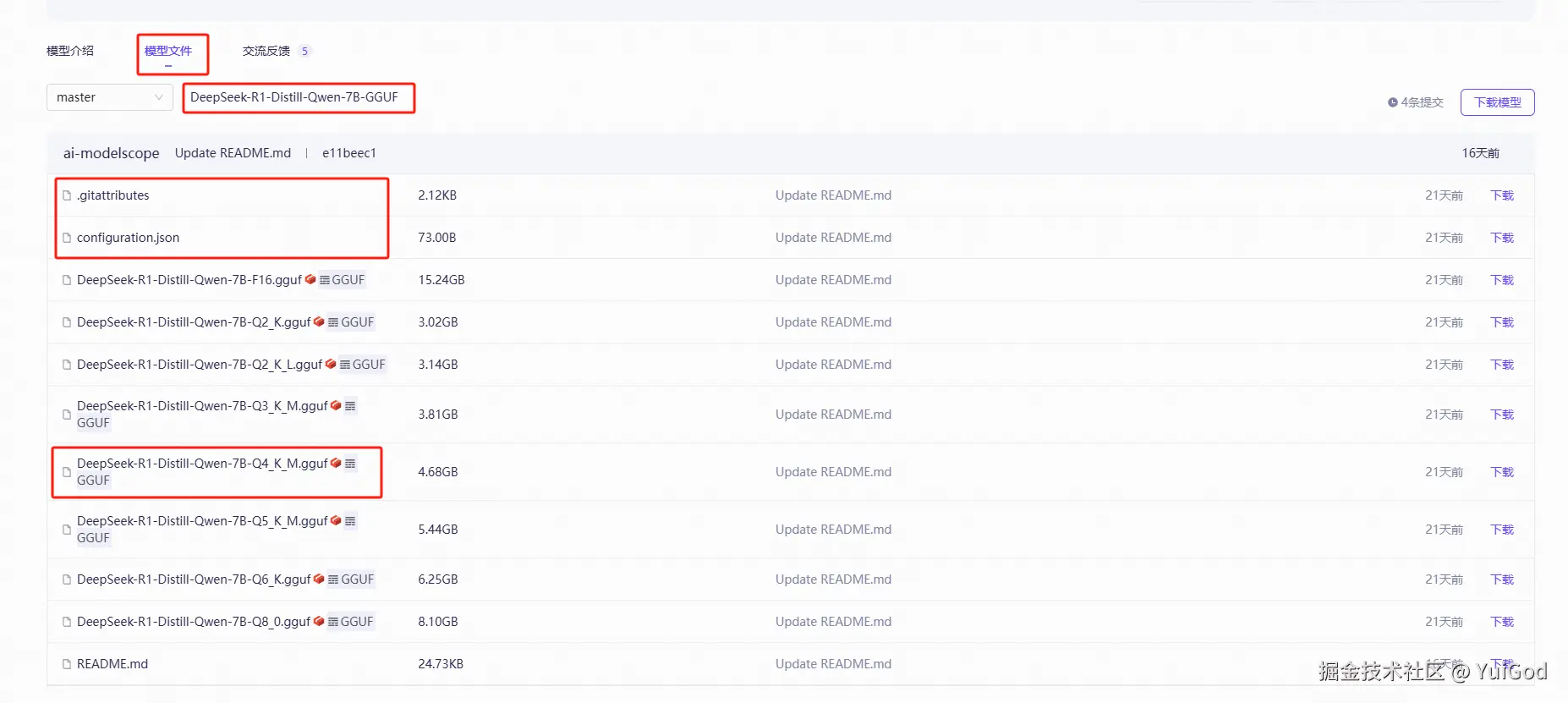Image resolution: width=1568 pixels, height=703 pixels.
Task: Download the 8.10GB Q8_0.gguf file
Action: [x=1502, y=622]
